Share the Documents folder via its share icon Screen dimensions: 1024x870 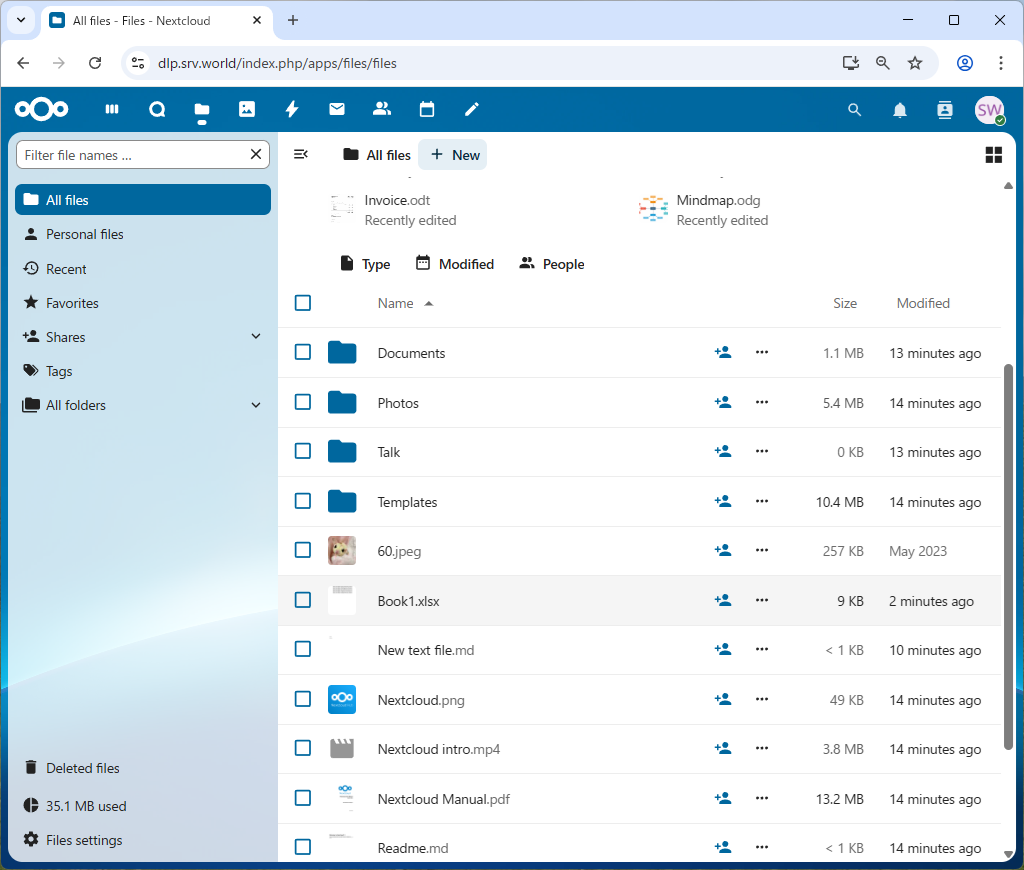(723, 352)
